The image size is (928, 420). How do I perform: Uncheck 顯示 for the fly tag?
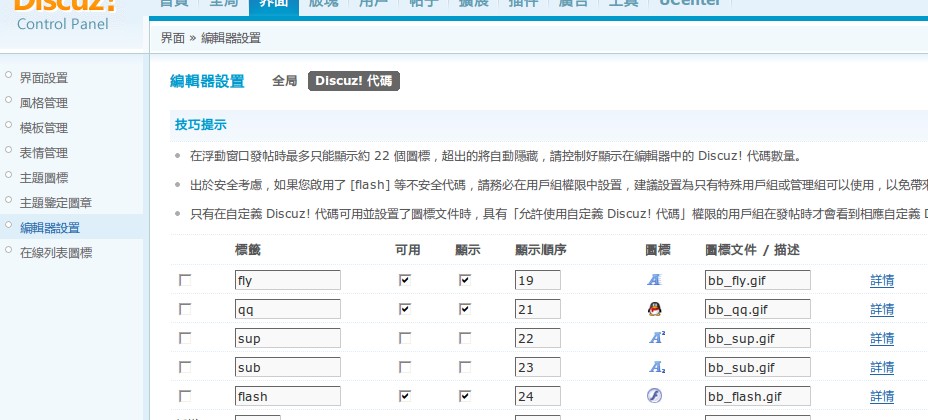tap(465, 280)
